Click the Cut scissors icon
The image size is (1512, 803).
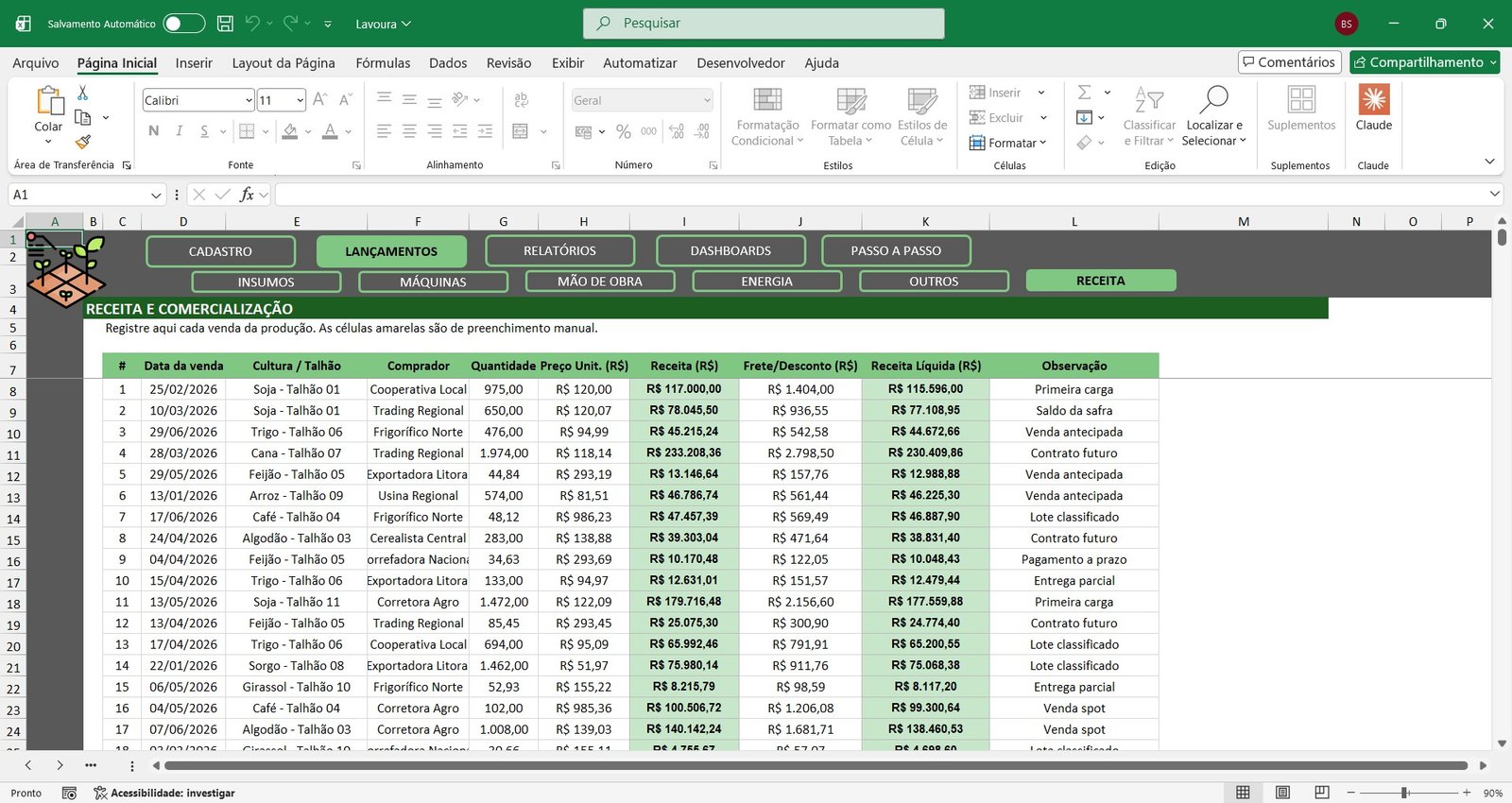tap(83, 93)
